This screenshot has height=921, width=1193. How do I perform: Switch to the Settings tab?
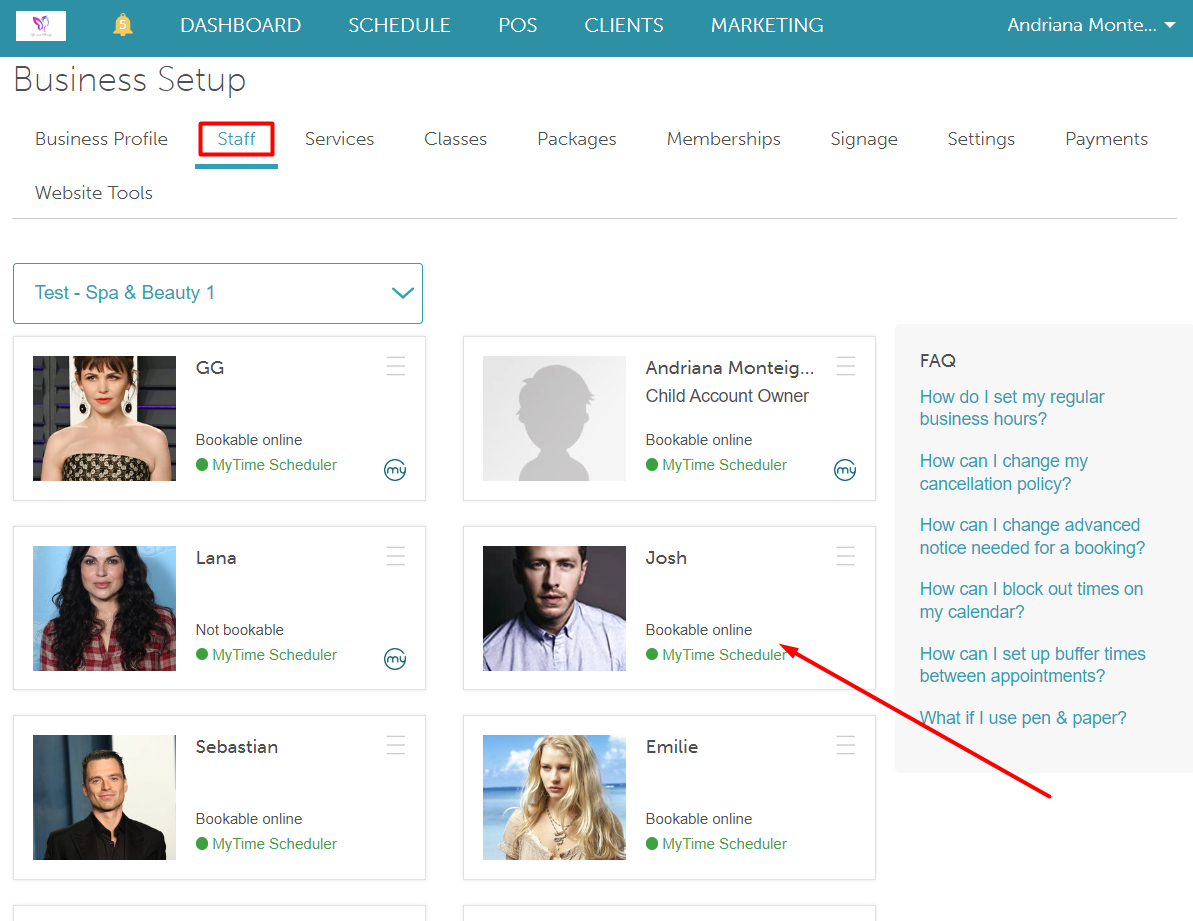coord(981,139)
